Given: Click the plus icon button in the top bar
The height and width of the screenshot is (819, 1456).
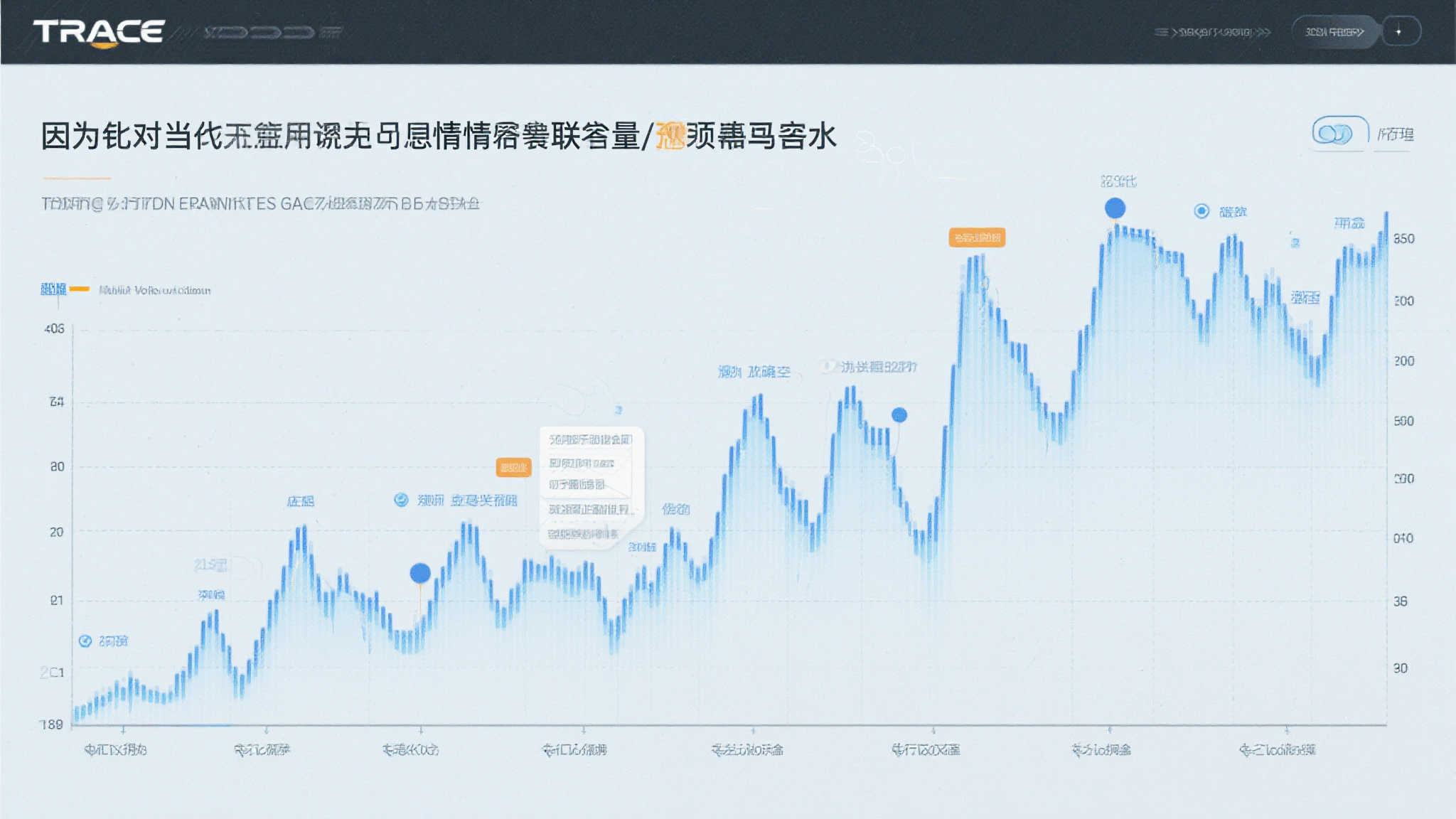Looking at the screenshot, I should [1399, 31].
